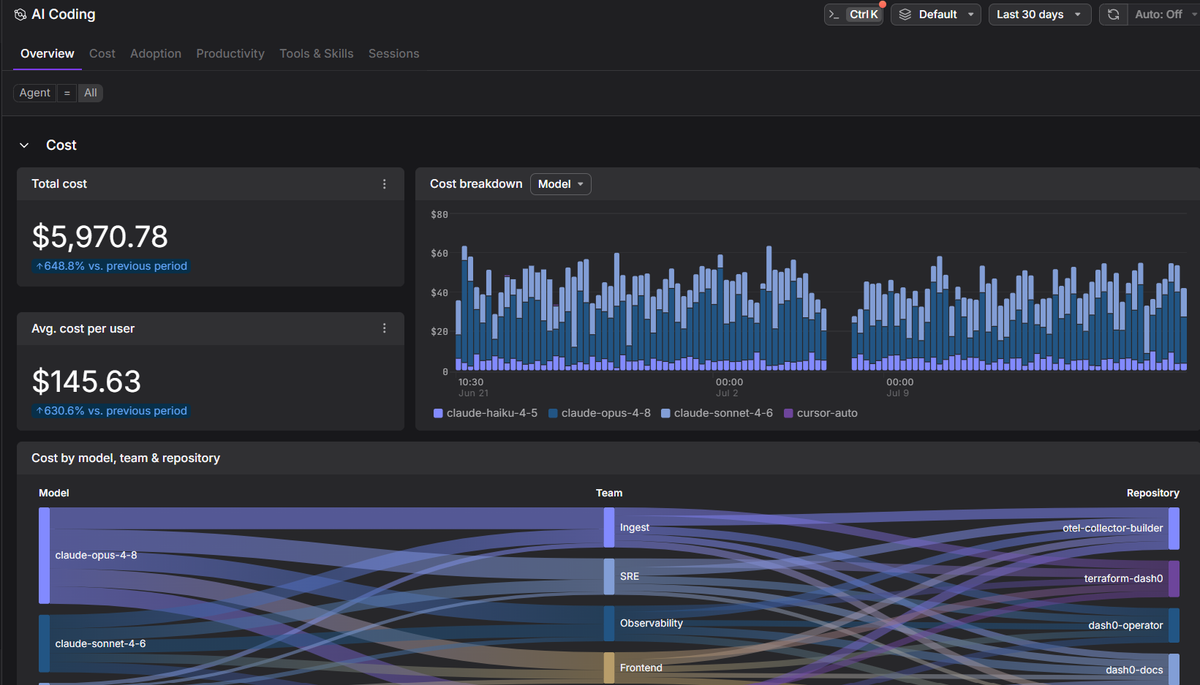Select the Observability team node

pos(609,623)
